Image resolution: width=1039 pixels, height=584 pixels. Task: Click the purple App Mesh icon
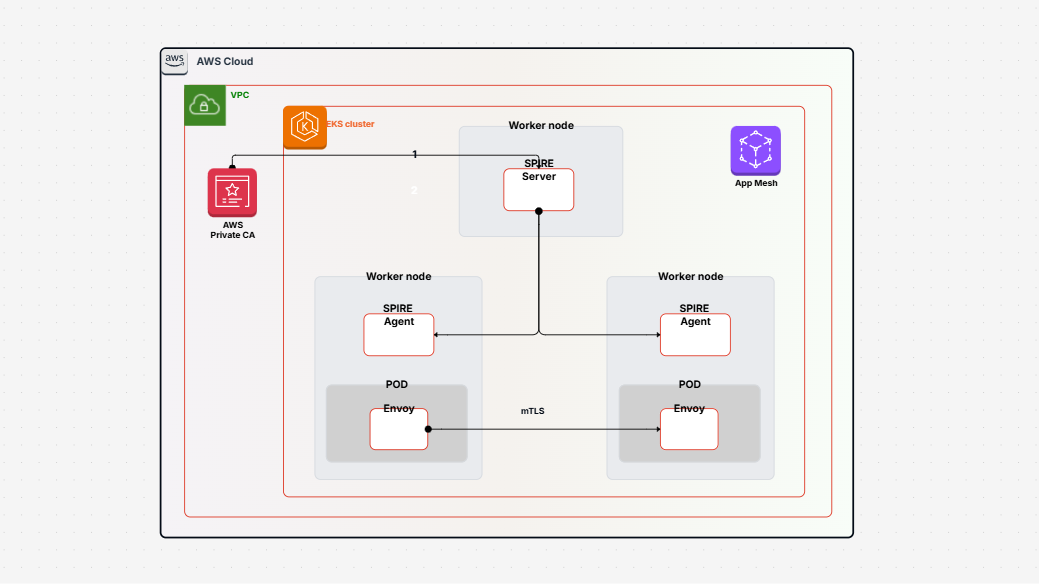click(x=755, y=151)
